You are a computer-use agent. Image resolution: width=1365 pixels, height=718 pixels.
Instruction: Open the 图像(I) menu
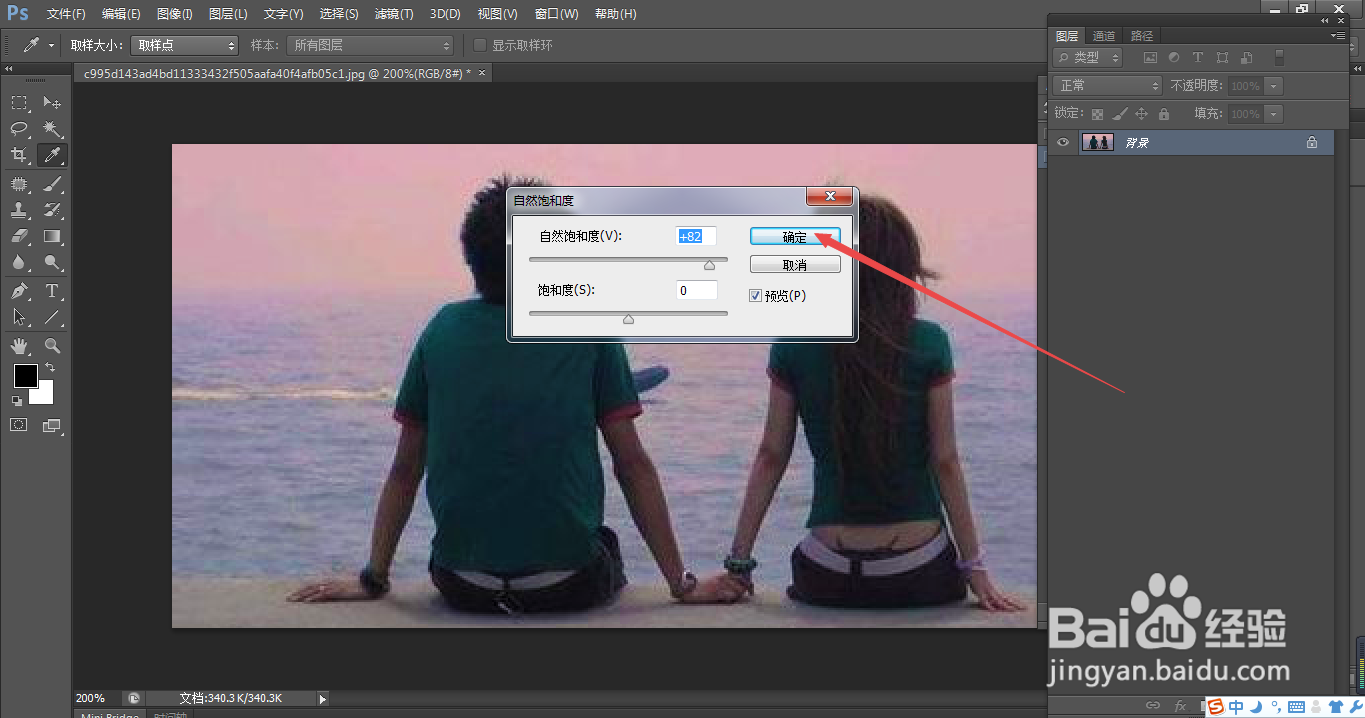coord(174,14)
